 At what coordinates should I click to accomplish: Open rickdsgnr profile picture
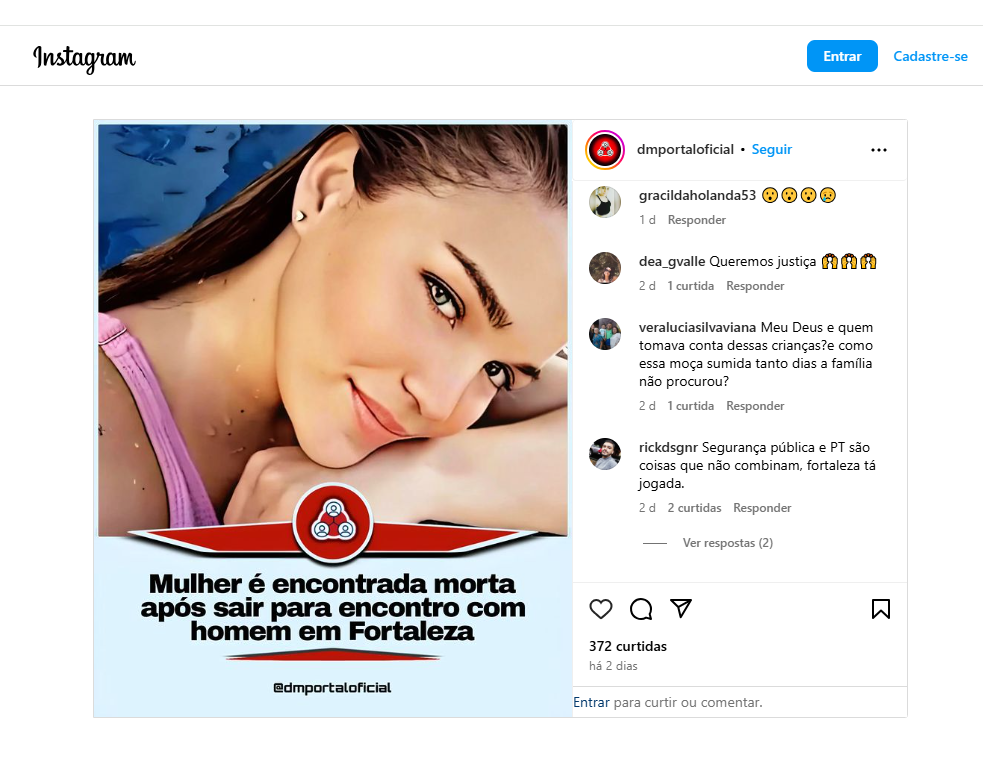click(x=605, y=454)
